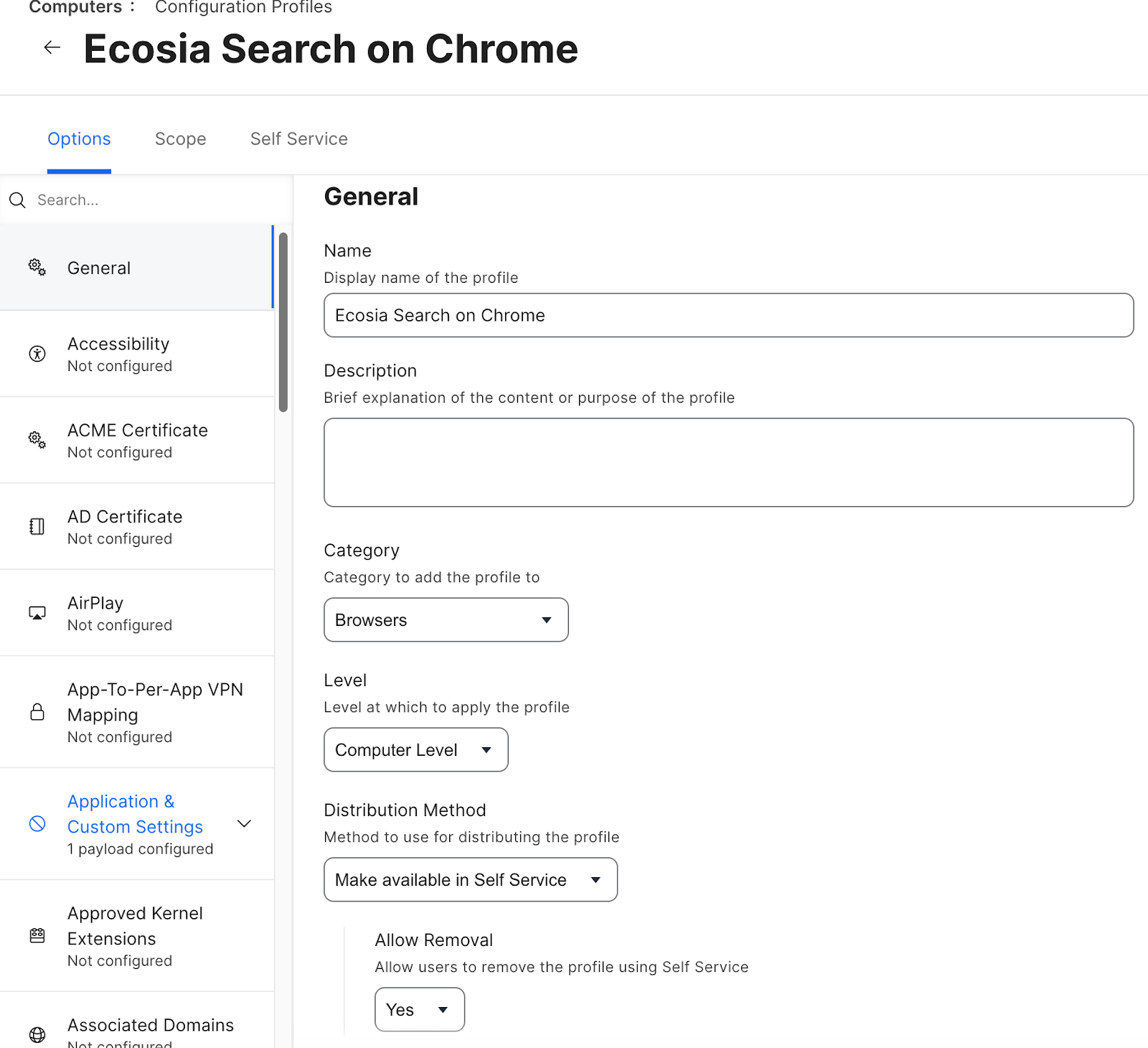Image resolution: width=1148 pixels, height=1048 pixels.
Task: Open the Distribution Method dropdown
Action: 471,880
